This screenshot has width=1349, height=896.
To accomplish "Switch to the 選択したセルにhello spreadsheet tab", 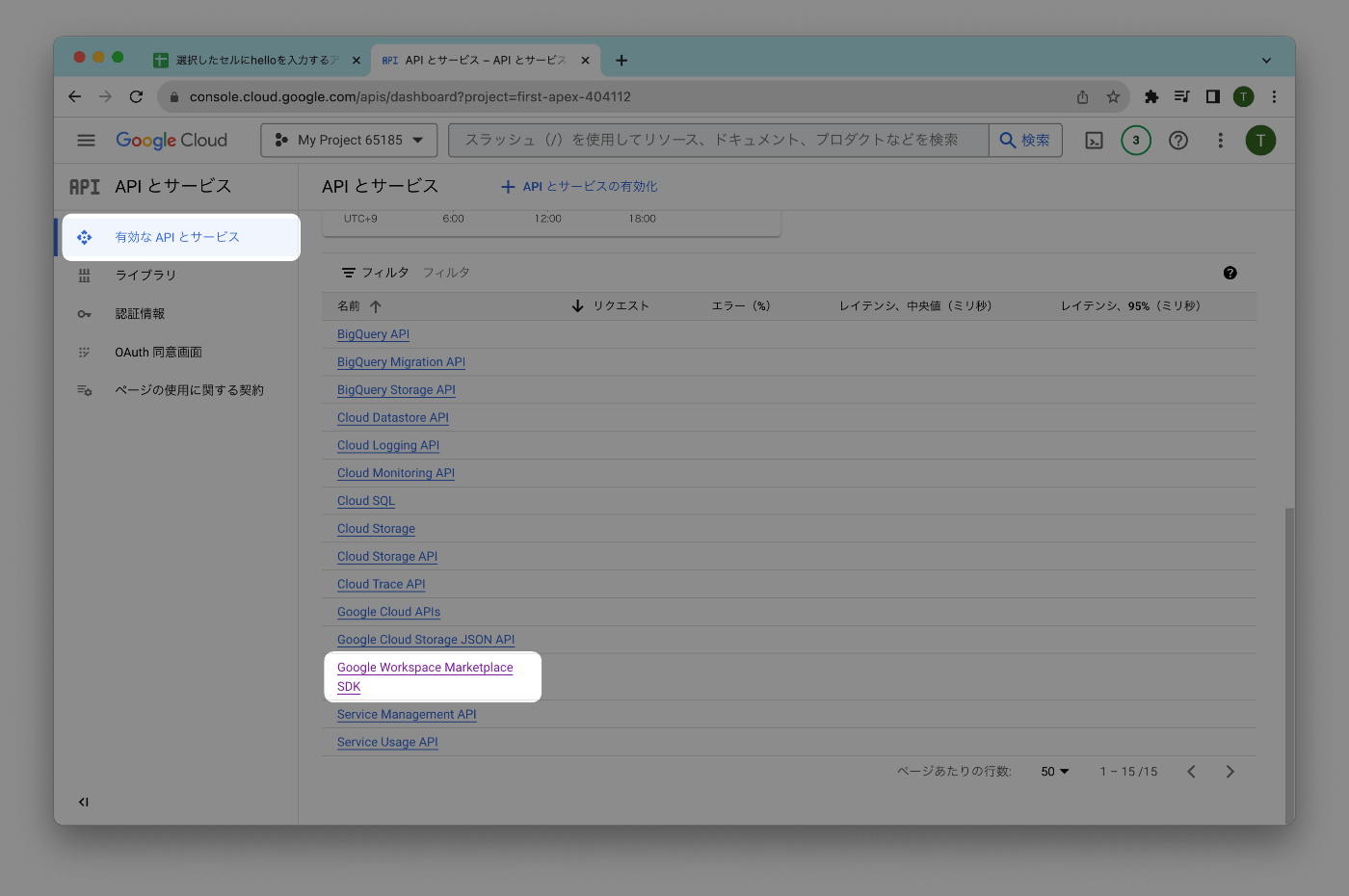I will pos(256,60).
